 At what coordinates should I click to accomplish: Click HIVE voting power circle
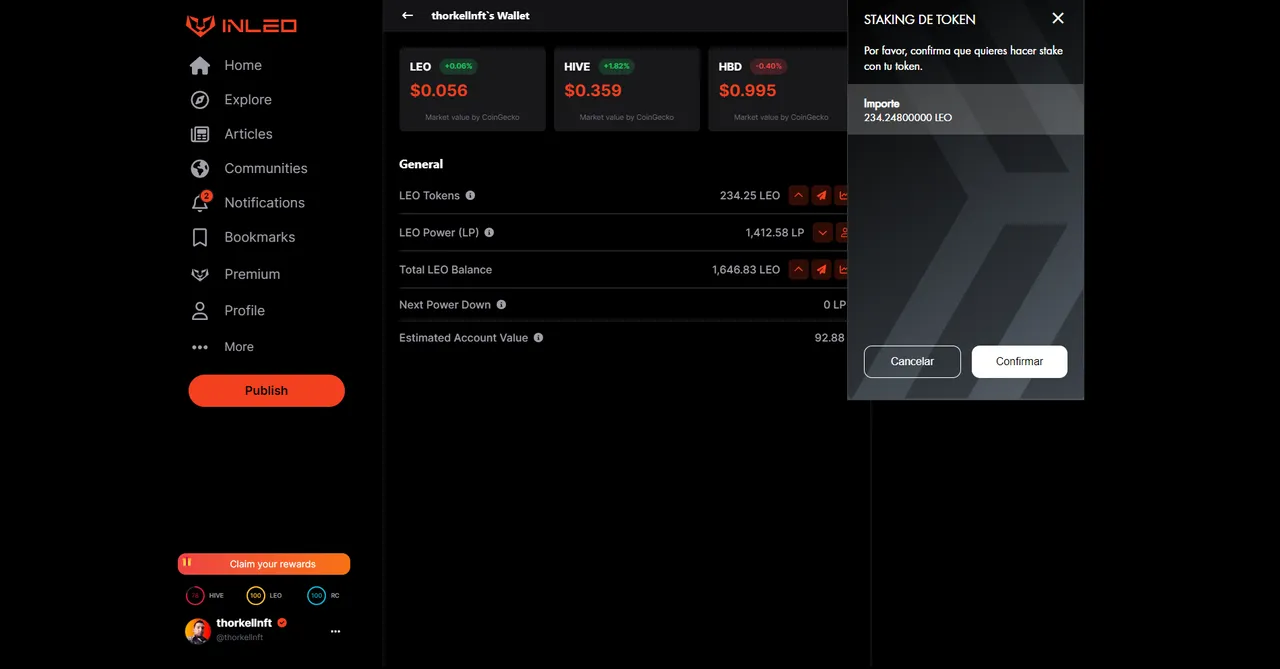[x=195, y=596]
